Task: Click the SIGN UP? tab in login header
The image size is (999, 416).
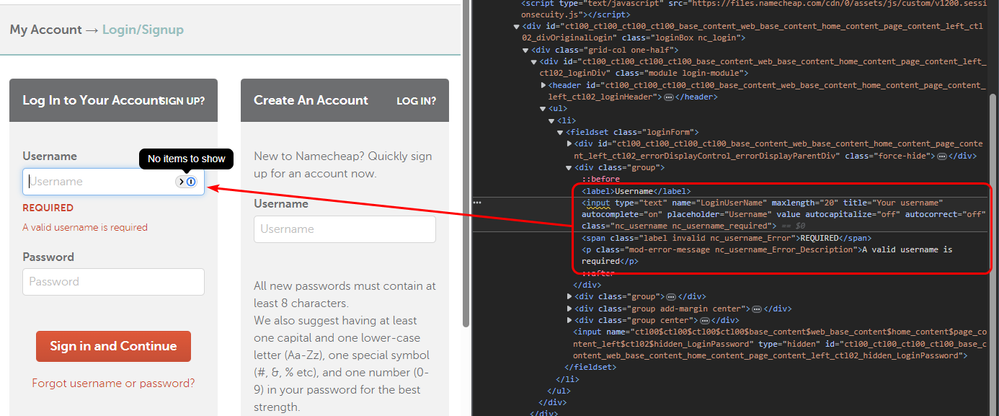Action: (182, 101)
